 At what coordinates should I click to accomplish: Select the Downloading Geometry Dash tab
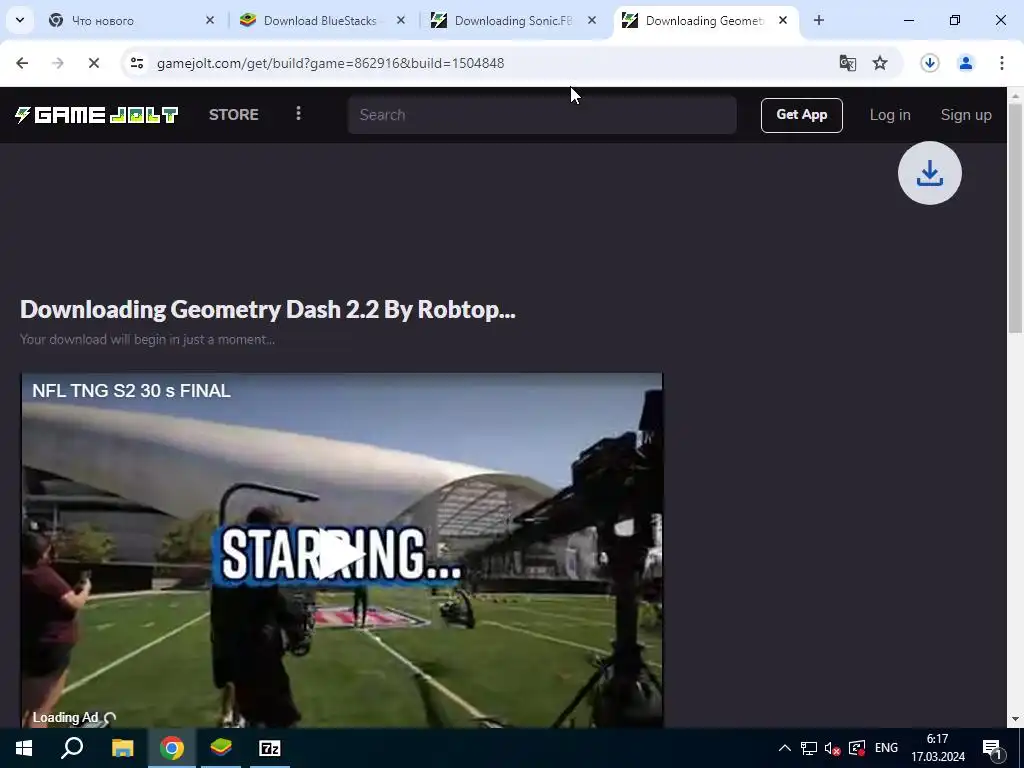pyautogui.click(x=703, y=21)
